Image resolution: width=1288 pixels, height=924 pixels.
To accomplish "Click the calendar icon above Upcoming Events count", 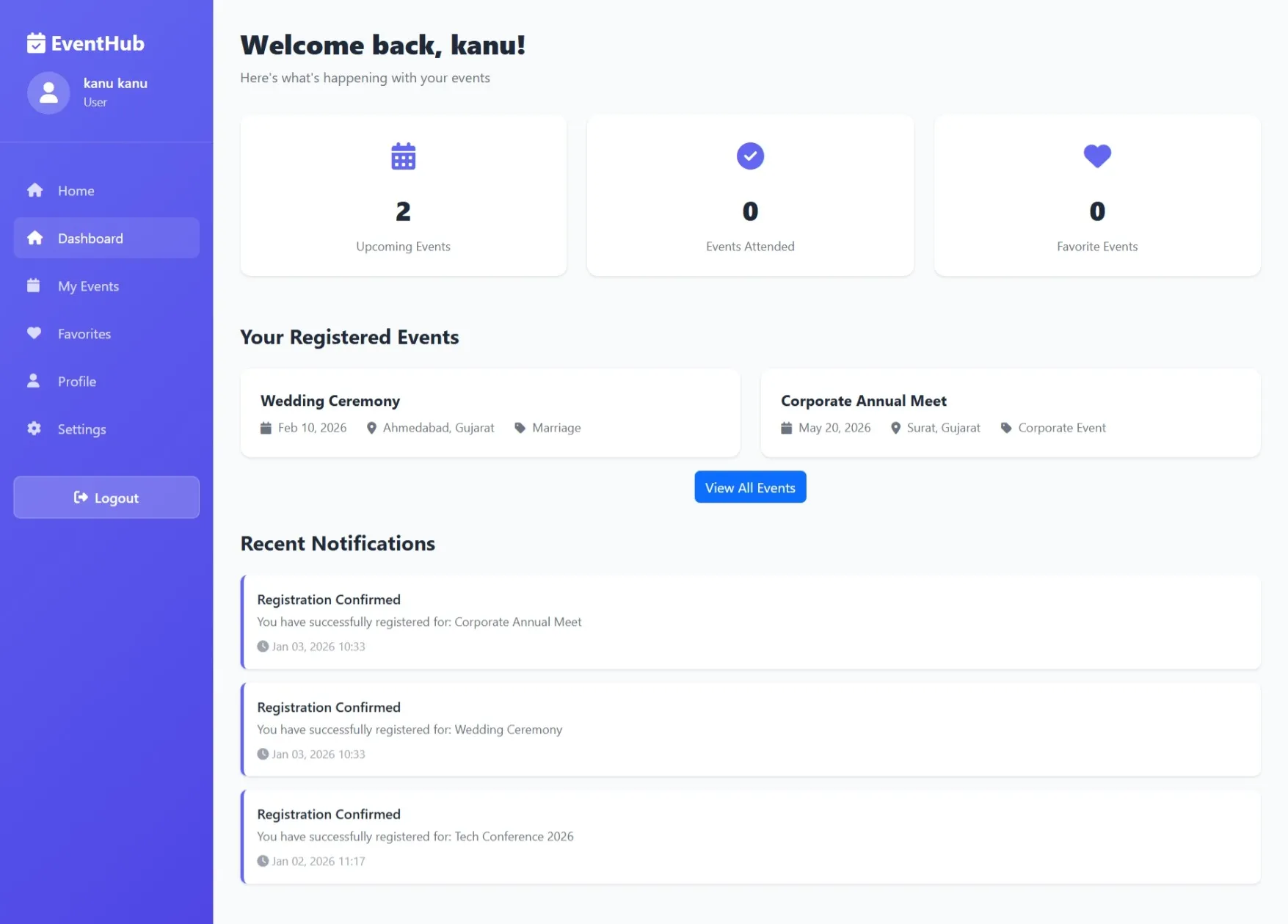I will 403,156.
